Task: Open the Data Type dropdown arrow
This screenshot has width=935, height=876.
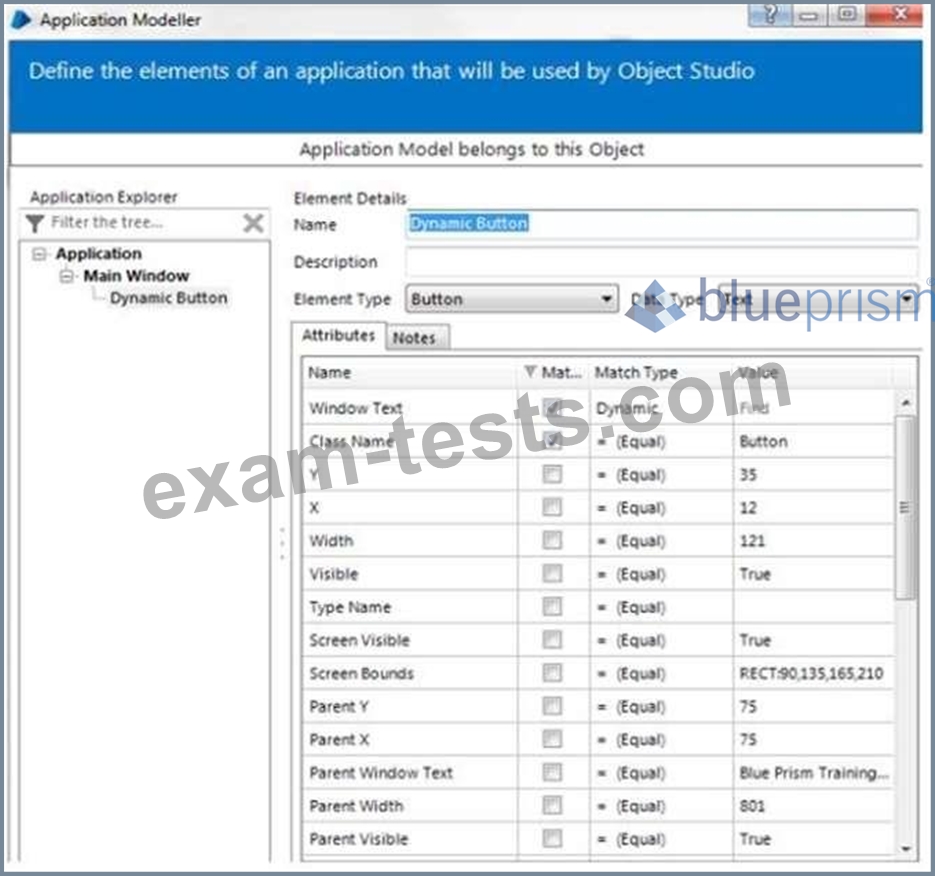Action: pos(908,298)
